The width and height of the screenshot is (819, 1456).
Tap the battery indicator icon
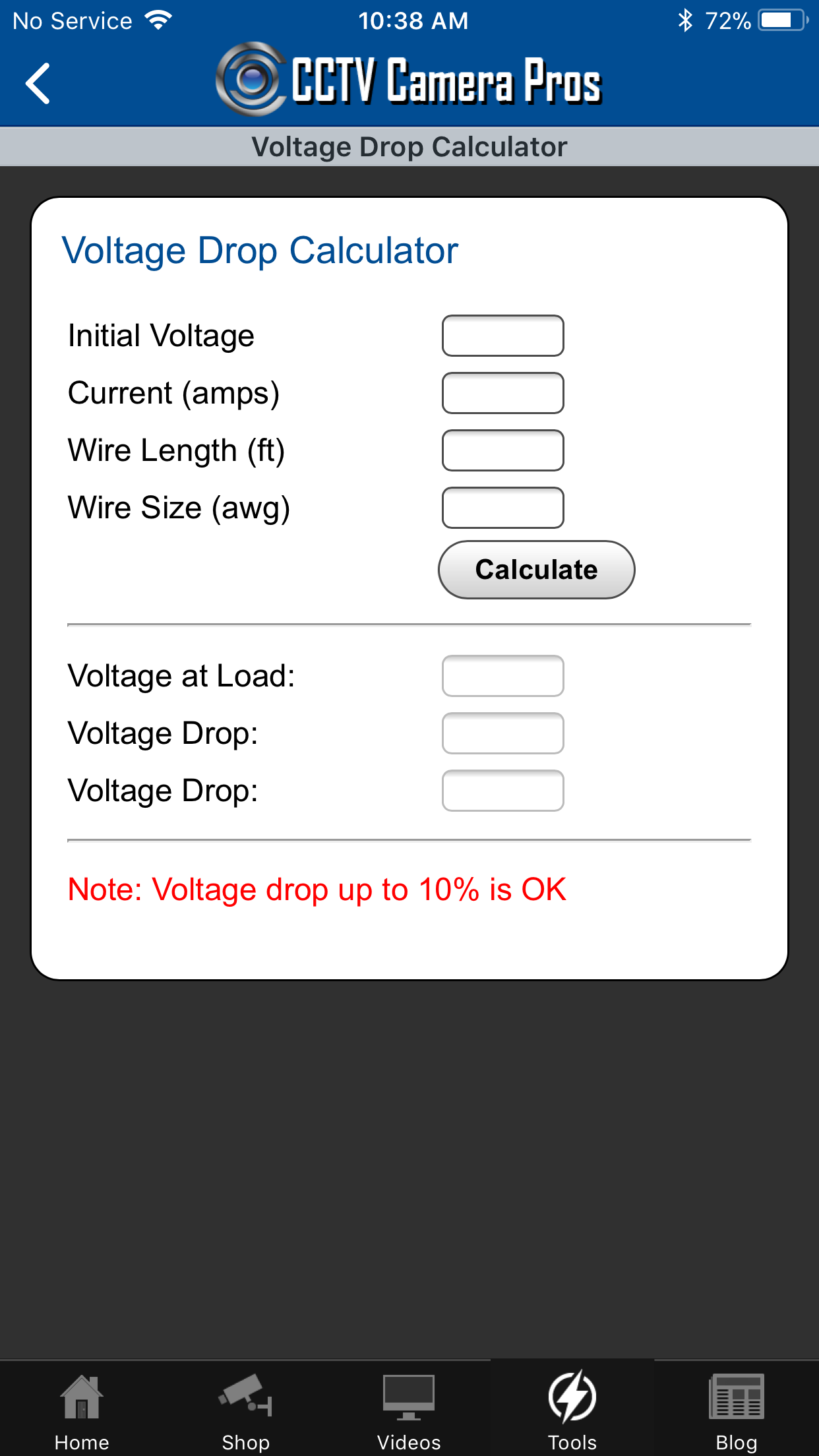click(783, 20)
